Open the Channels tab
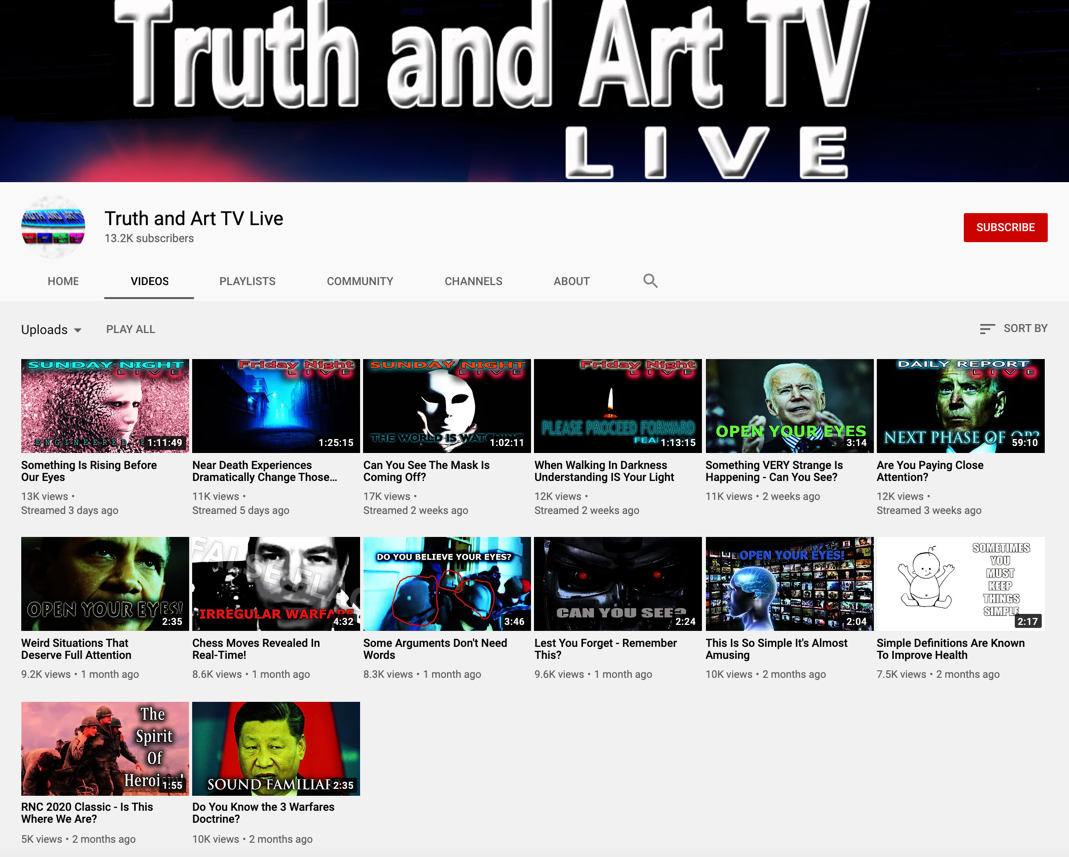Screen dimensions: 1069x857 tap(473, 282)
